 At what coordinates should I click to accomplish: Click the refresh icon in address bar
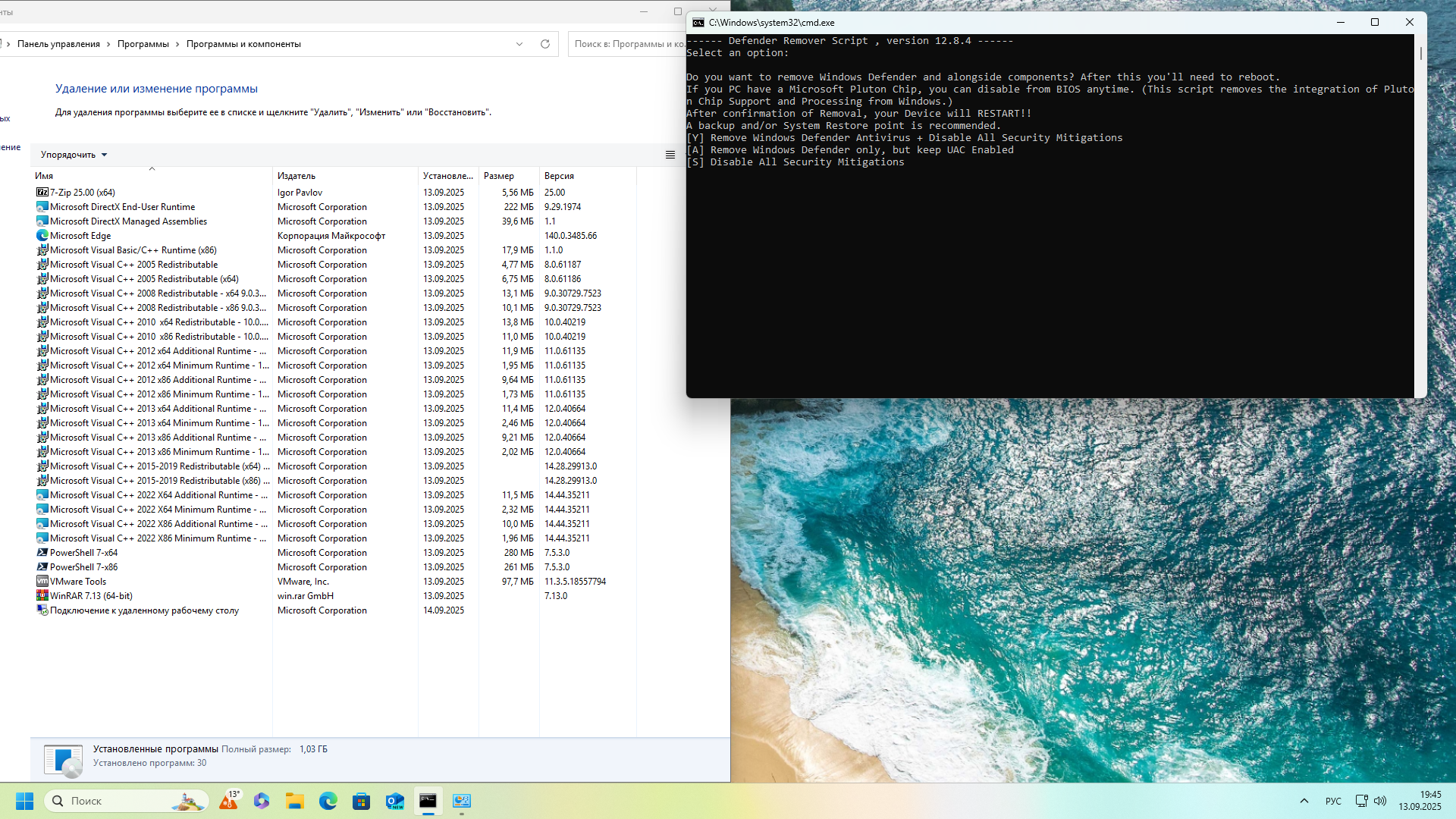coord(544,44)
